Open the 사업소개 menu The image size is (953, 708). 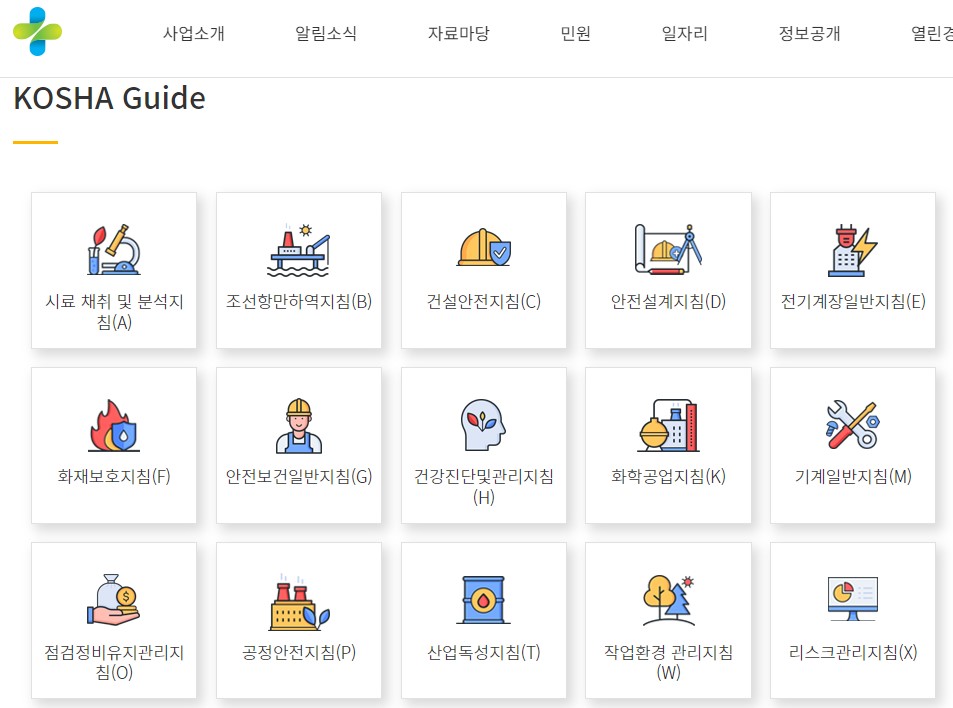pyautogui.click(x=194, y=33)
